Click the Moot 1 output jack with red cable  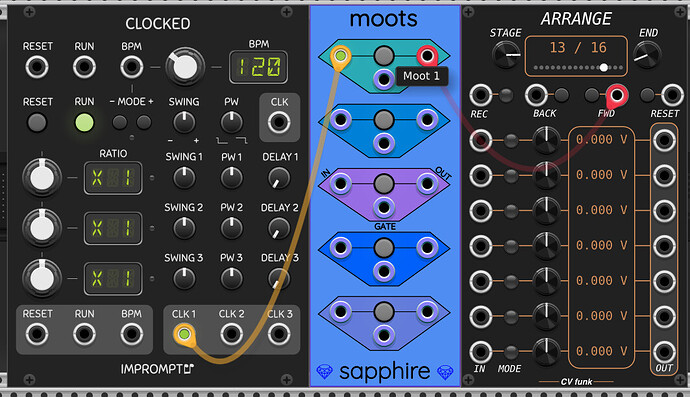point(427,55)
